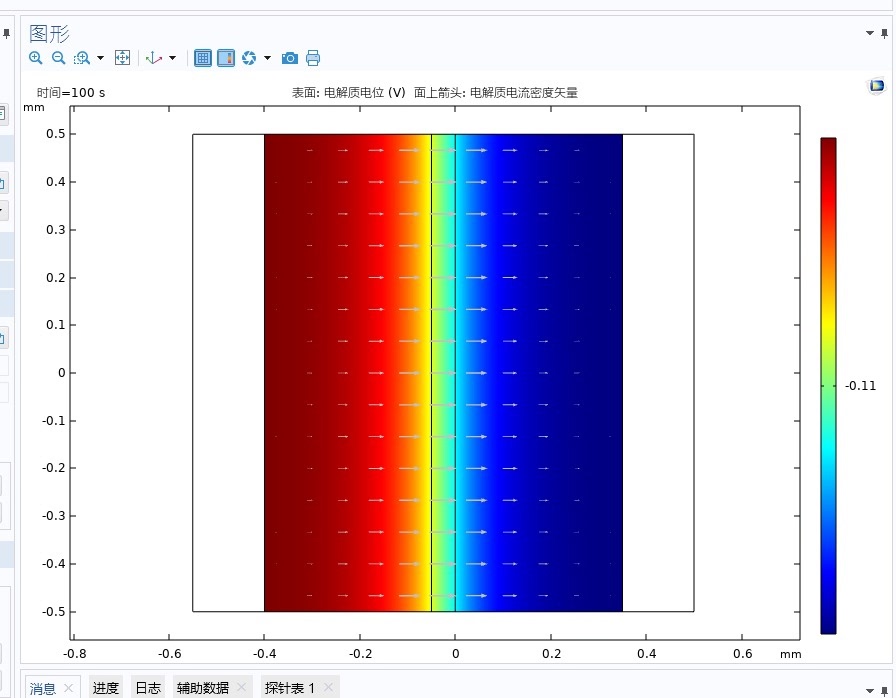The height and width of the screenshot is (698, 896).
Task: Click the Print icon in graphics toolbar
Action: pos(313,58)
